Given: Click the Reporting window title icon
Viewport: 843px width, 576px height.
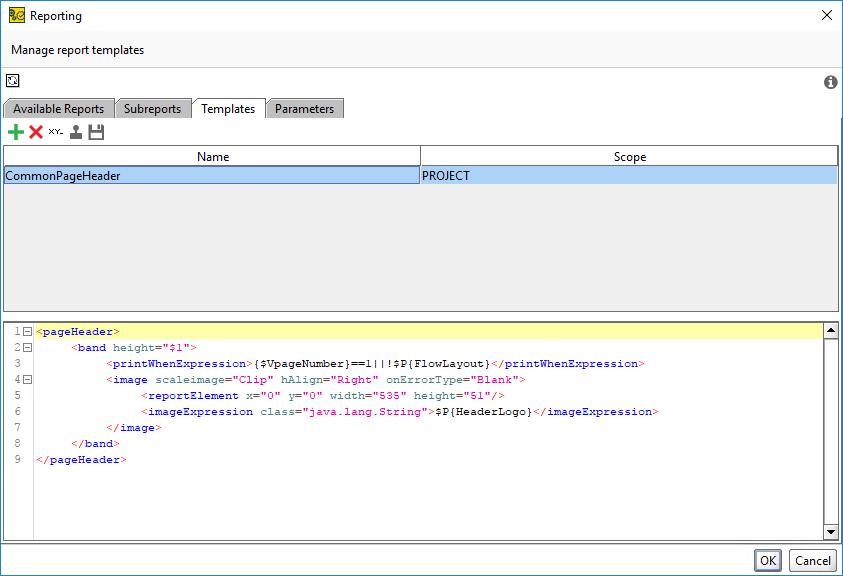Looking at the screenshot, I should pos(16,15).
